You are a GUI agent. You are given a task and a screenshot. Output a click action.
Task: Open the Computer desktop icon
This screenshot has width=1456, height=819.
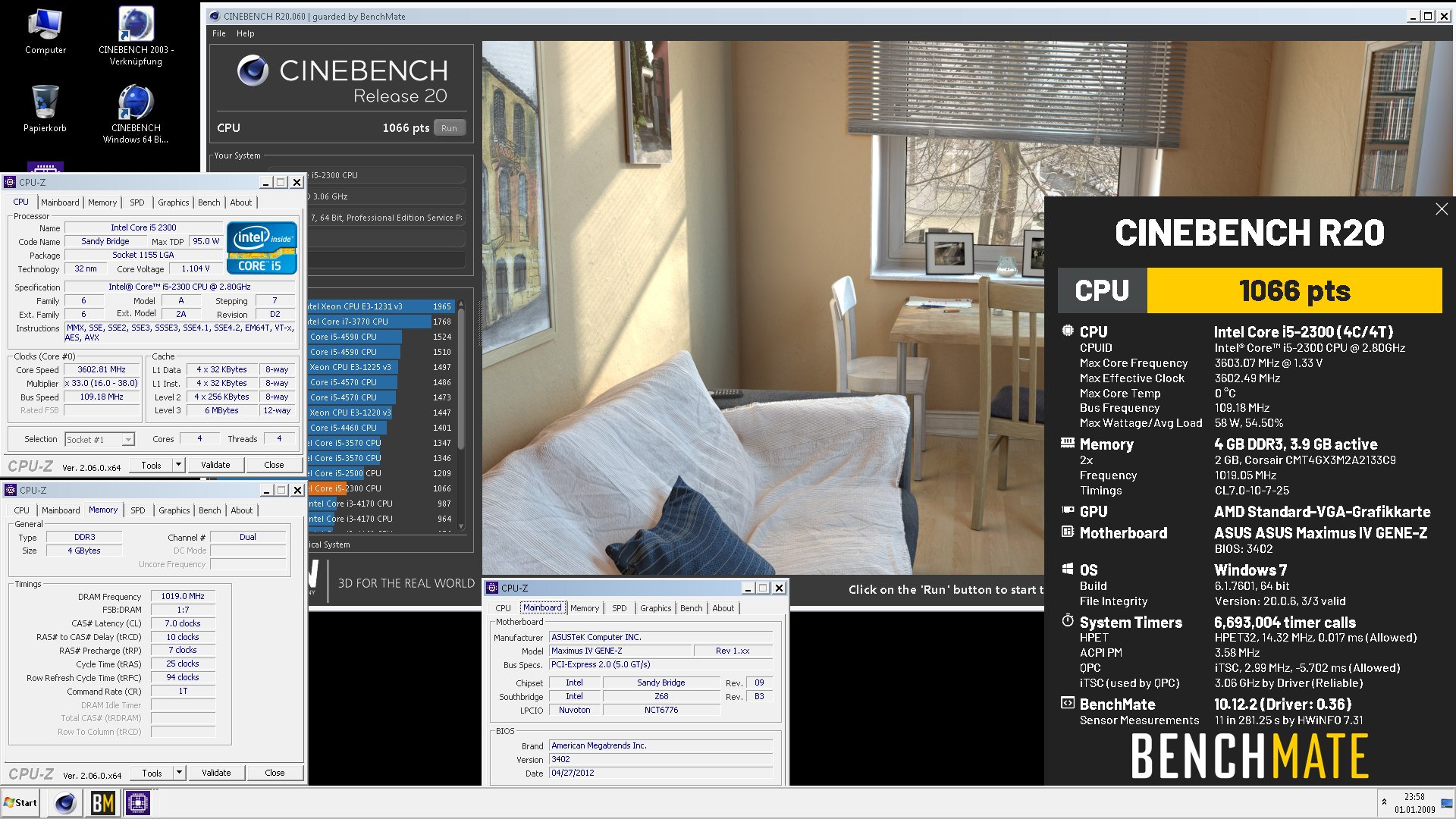click(45, 32)
